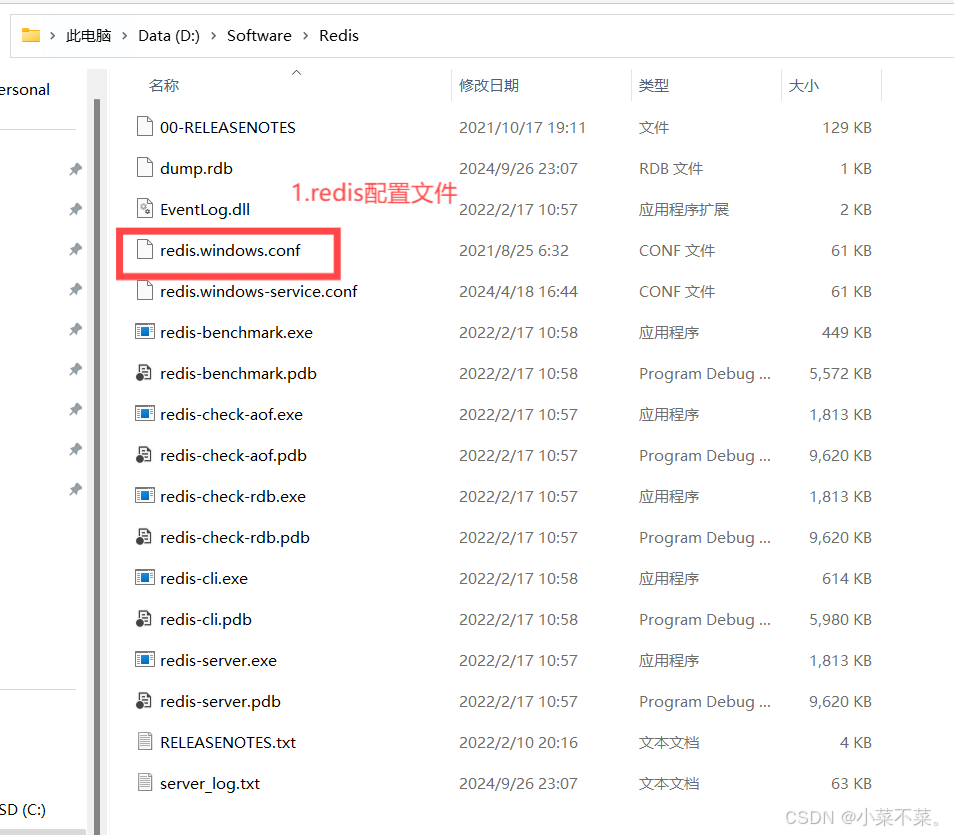The image size is (954, 835).
Task: Click the Redis breadcrumb segment
Action: (339, 36)
